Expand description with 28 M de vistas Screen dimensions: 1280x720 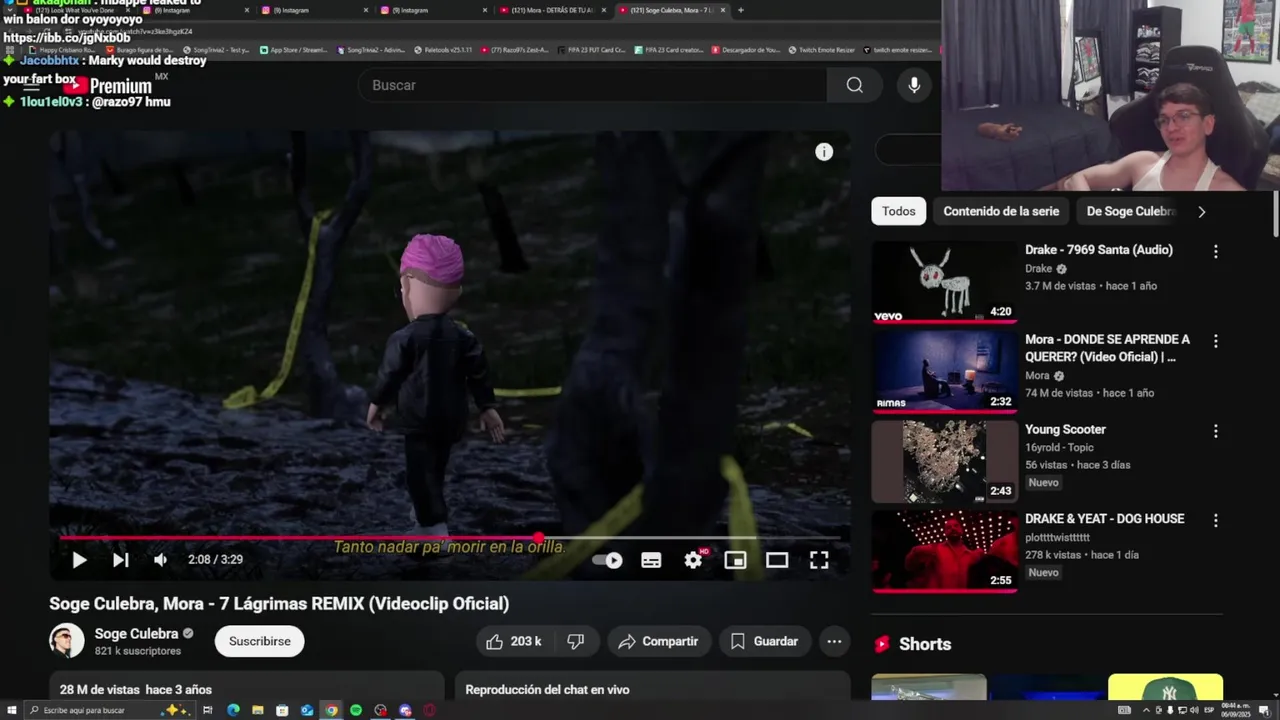(x=246, y=688)
